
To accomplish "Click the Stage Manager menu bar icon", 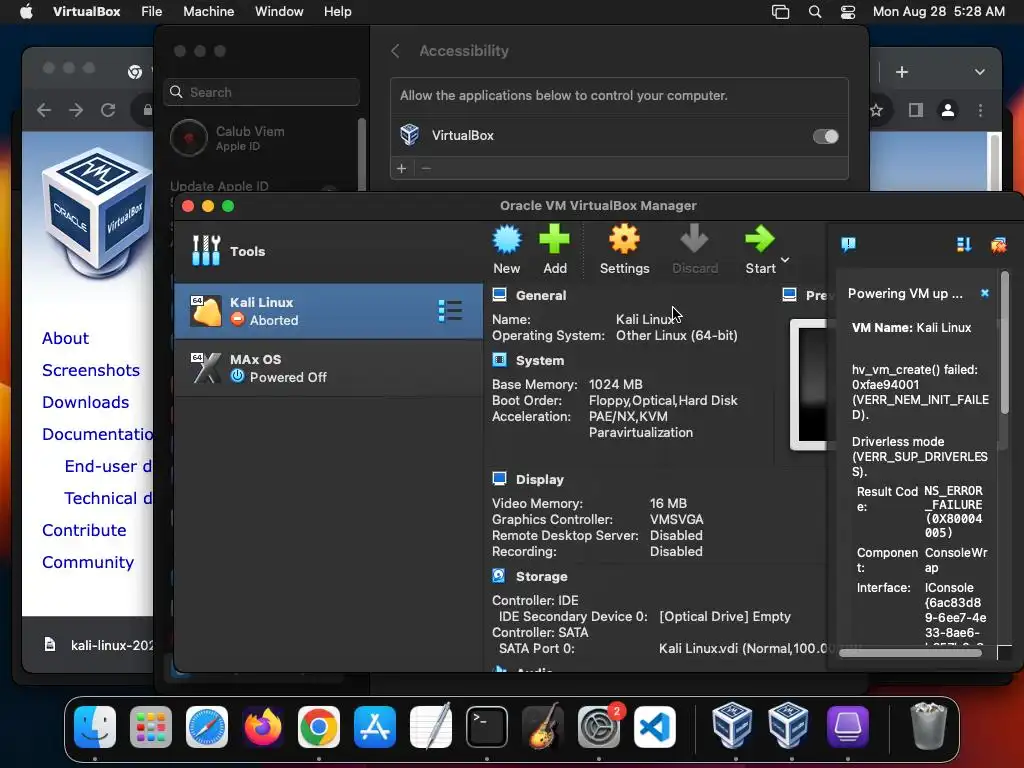I will pyautogui.click(x=780, y=12).
